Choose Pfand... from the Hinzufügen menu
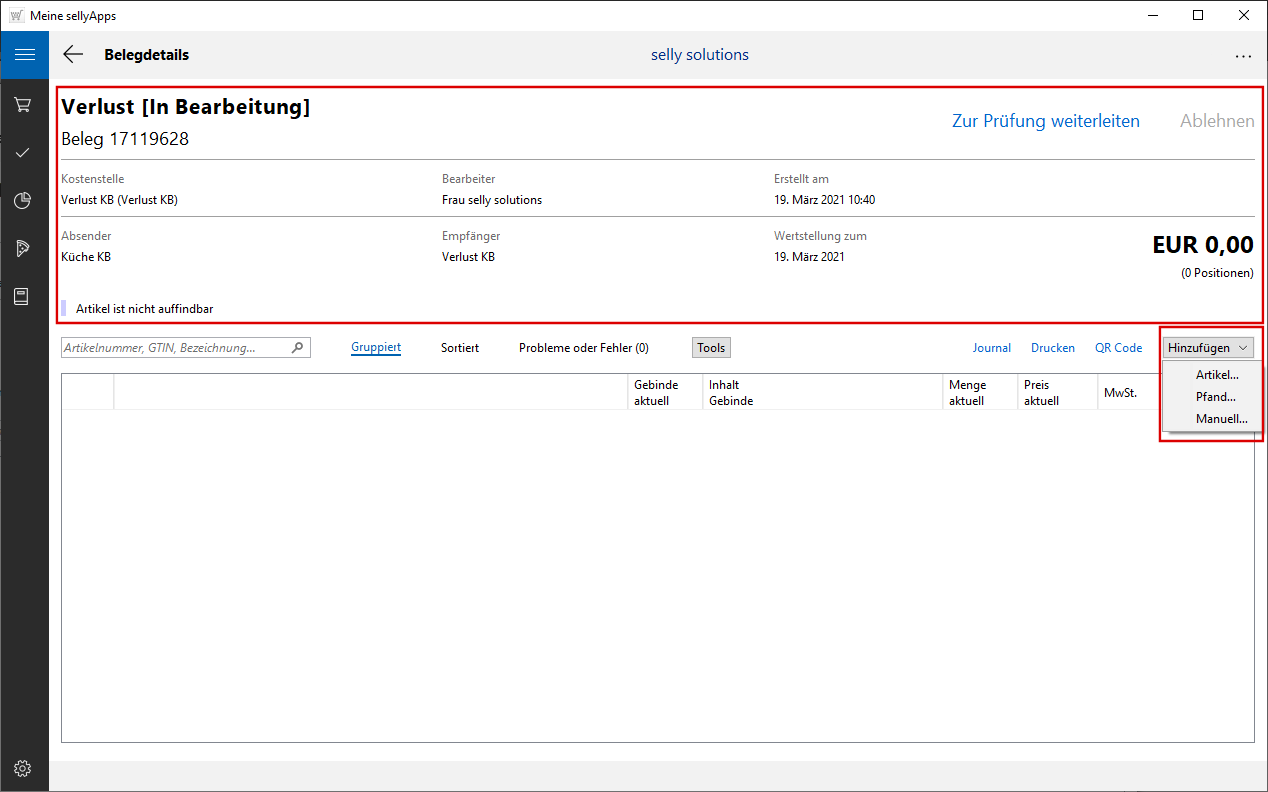 (x=1216, y=397)
